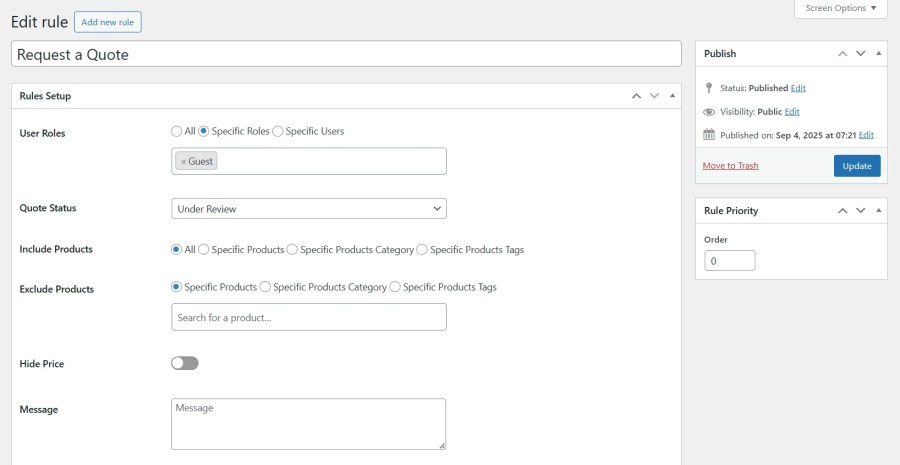This screenshot has height=465, width=900.
Task: Choose Specific Products Category under Include Products
Action: coord(292,250)
